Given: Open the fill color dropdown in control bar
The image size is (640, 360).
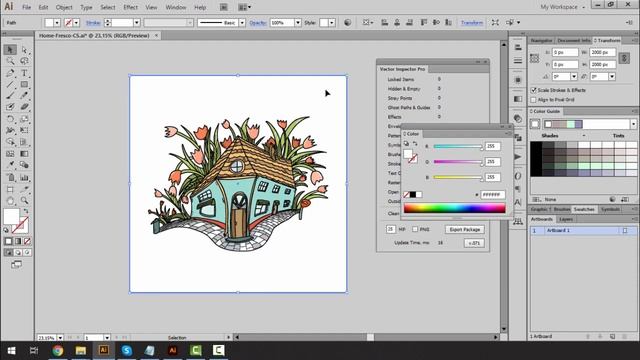Looking at the screenshot, I should (x=57, y=23).
